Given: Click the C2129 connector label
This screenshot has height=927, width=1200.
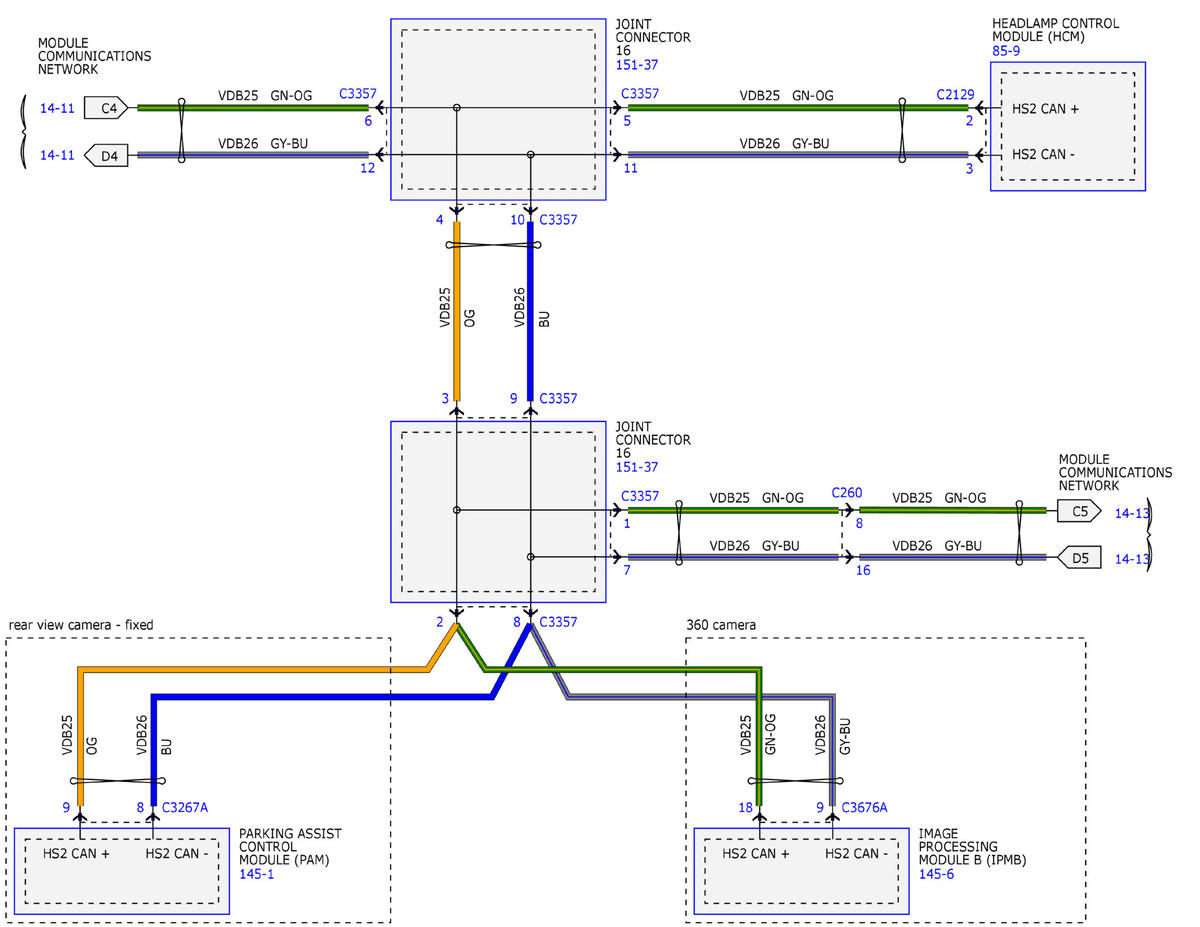Looking at the screenshot, I should pos(954,94).
